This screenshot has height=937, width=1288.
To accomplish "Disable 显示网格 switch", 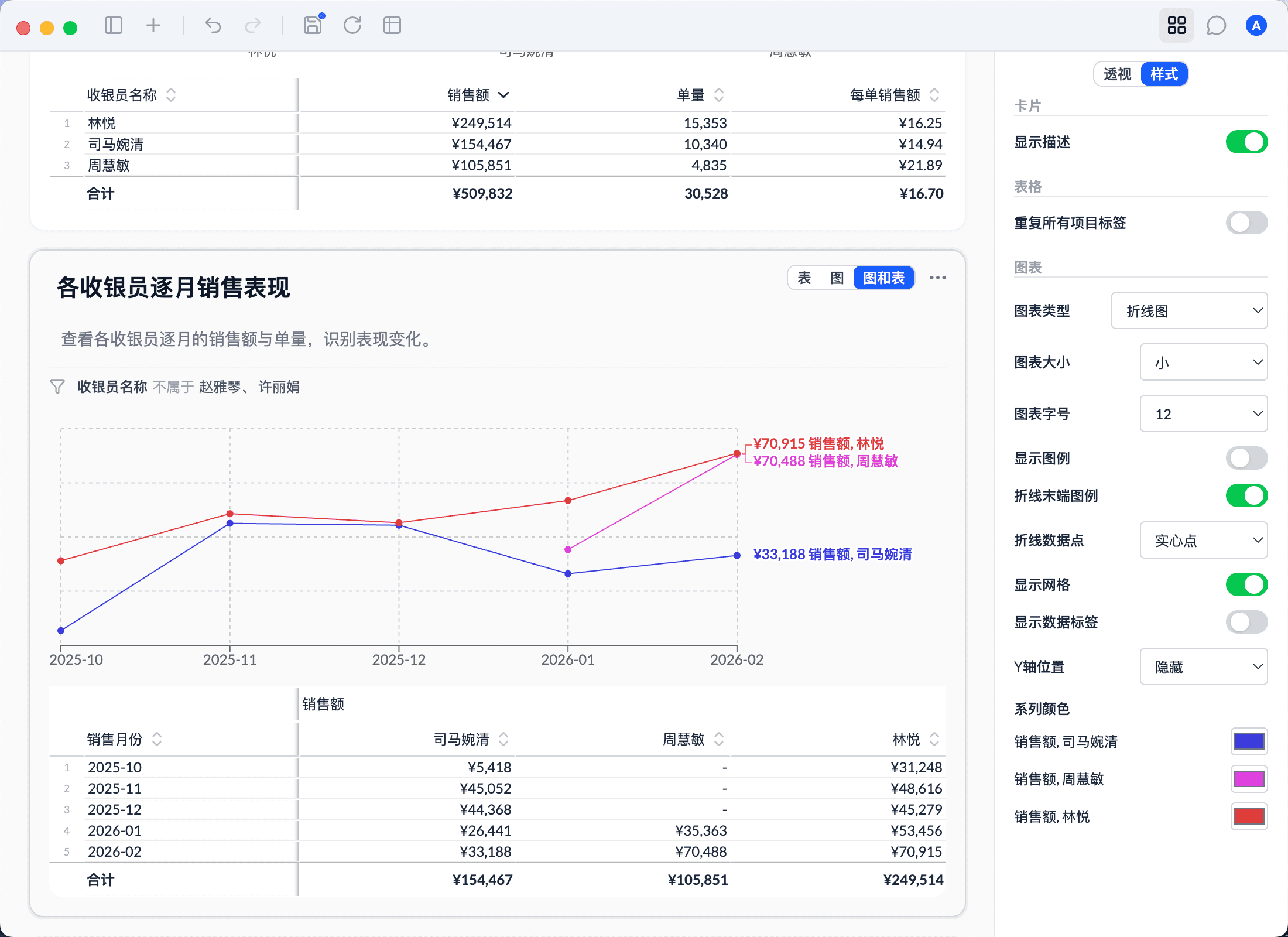I will point(1246,584).
